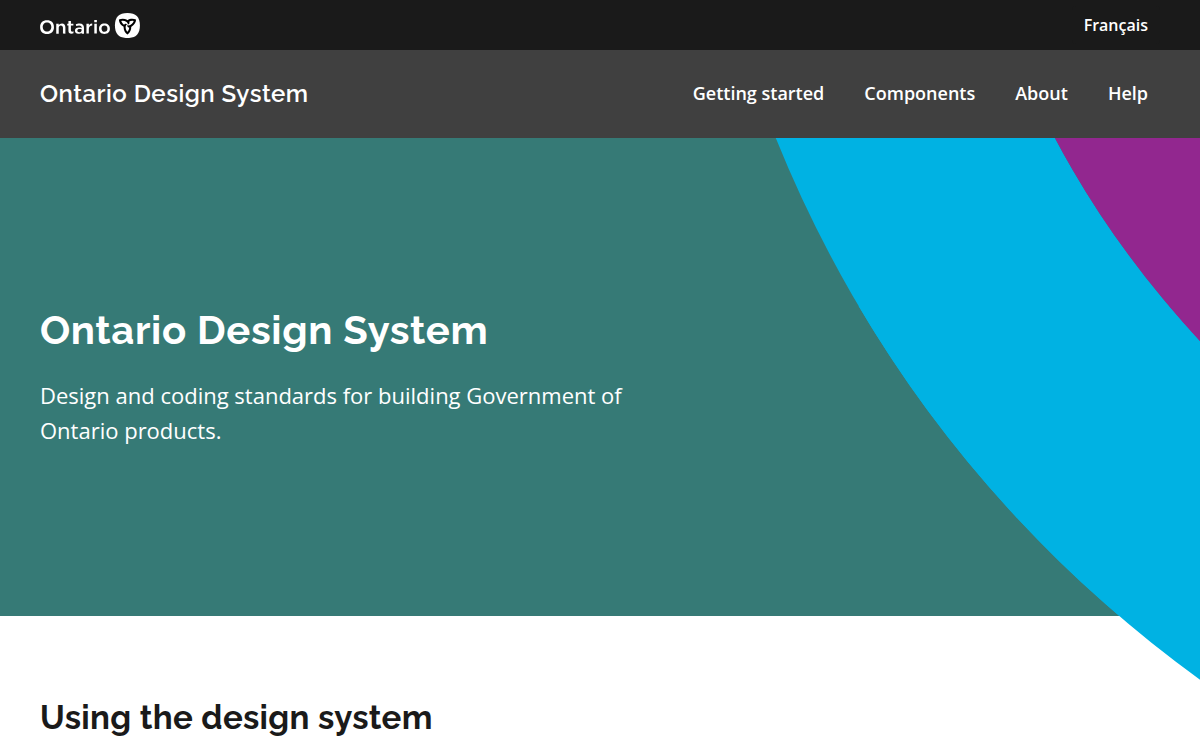
Task: Open the Getting started menu
Action: (x=758, y=94)
